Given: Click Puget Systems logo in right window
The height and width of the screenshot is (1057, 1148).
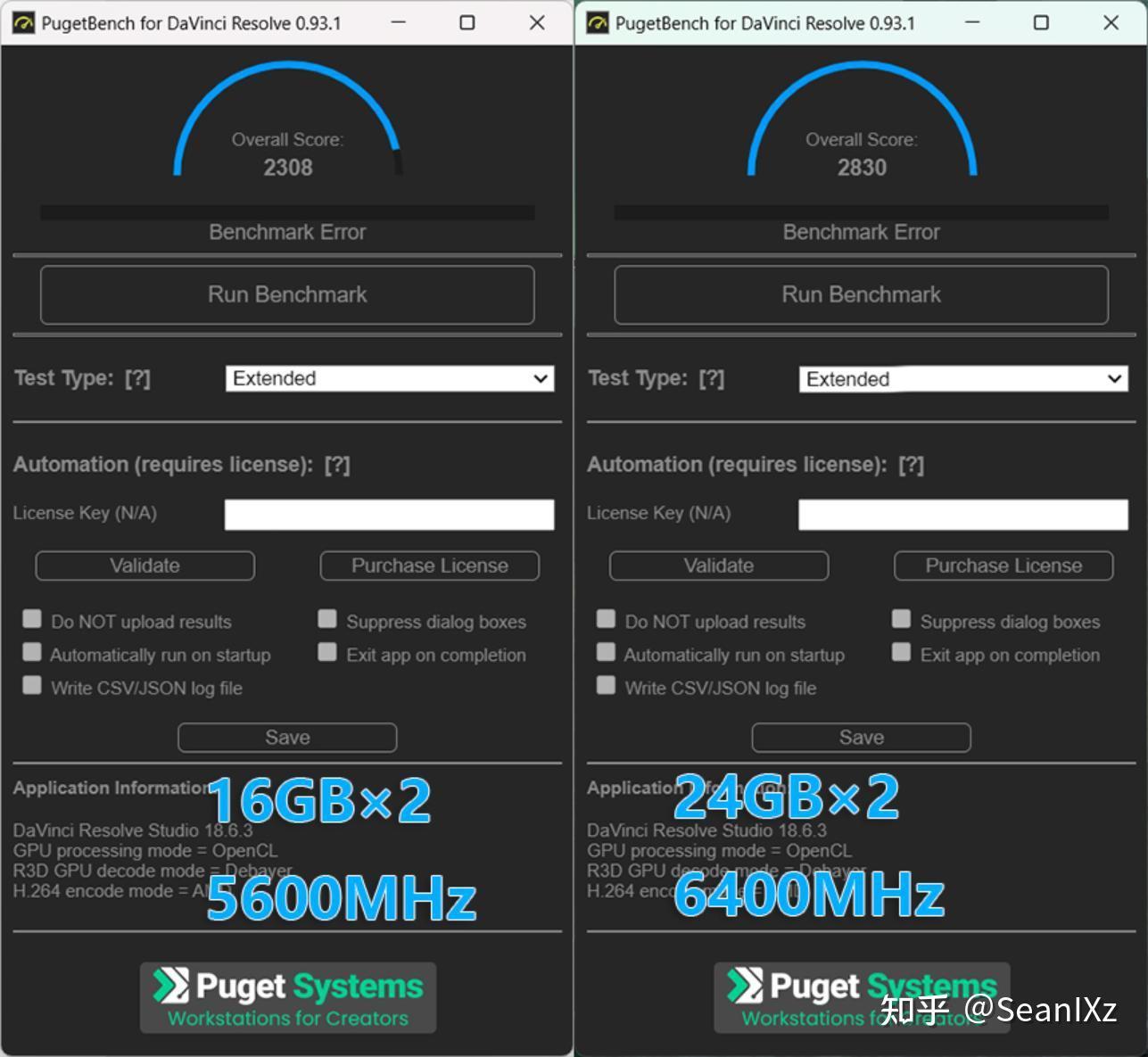Looking at the screenshot, I should pos(862,998).
